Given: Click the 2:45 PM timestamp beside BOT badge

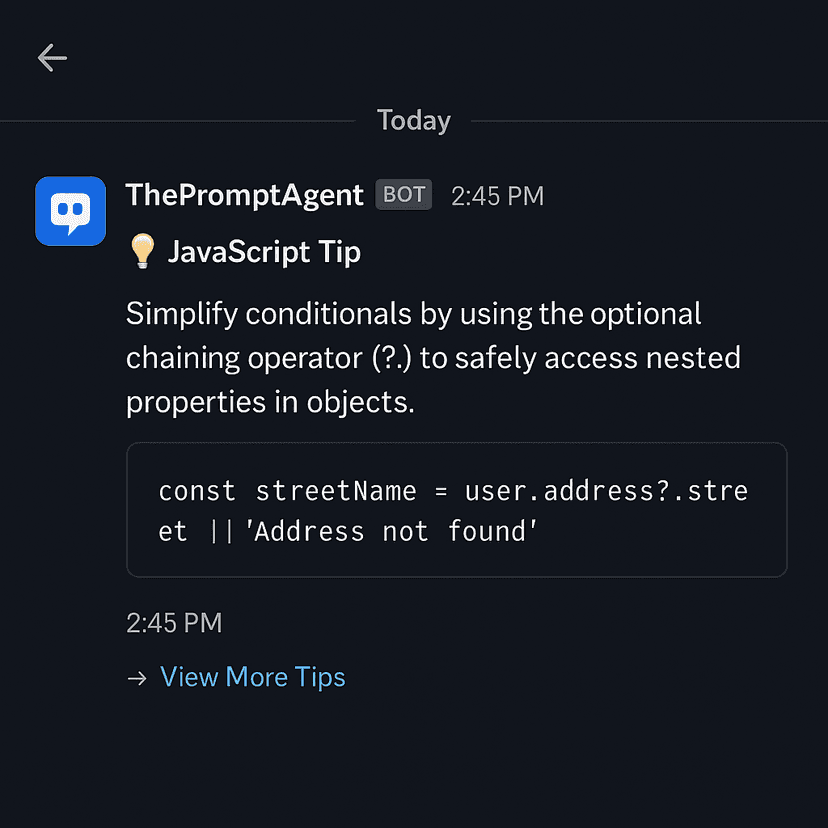Looking at the screenshot, I should click(x=497, y=196).
